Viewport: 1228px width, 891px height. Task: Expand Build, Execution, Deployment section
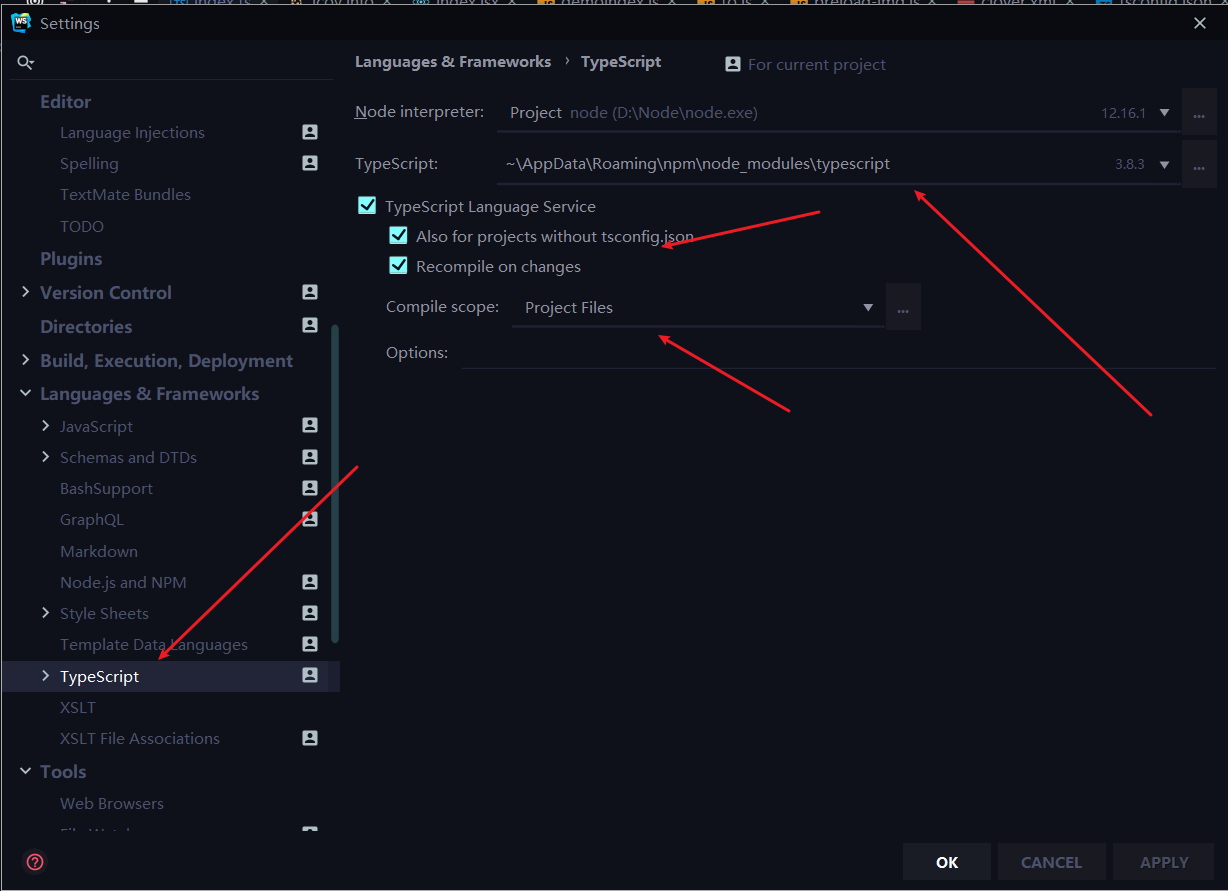[x=25, y=360]
